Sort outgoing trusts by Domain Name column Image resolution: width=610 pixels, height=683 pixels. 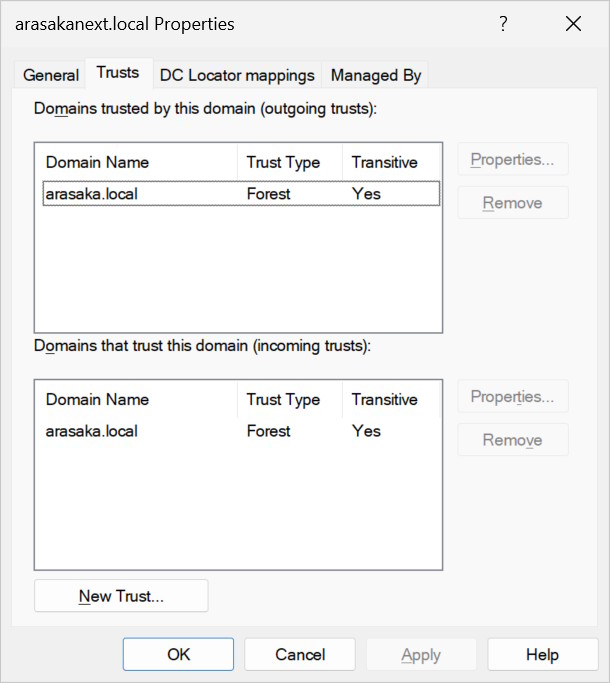pyautogui.click(x=97, y=162)
